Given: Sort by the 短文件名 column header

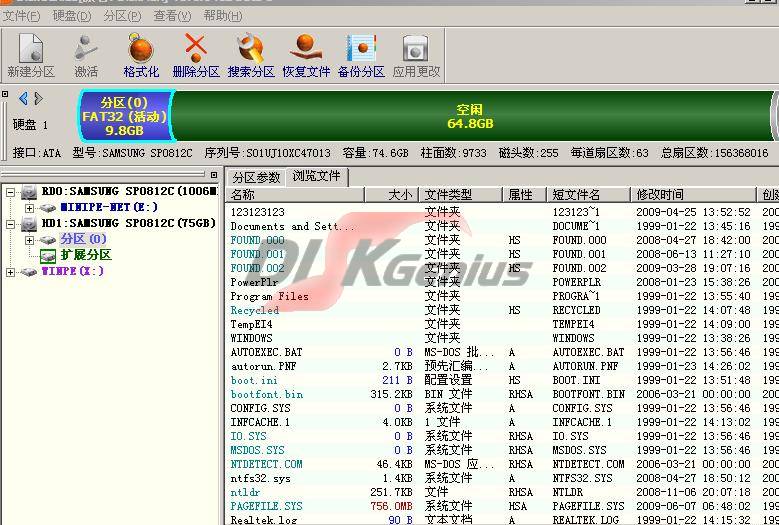Looking at the screenshot, I should point(589,195).
